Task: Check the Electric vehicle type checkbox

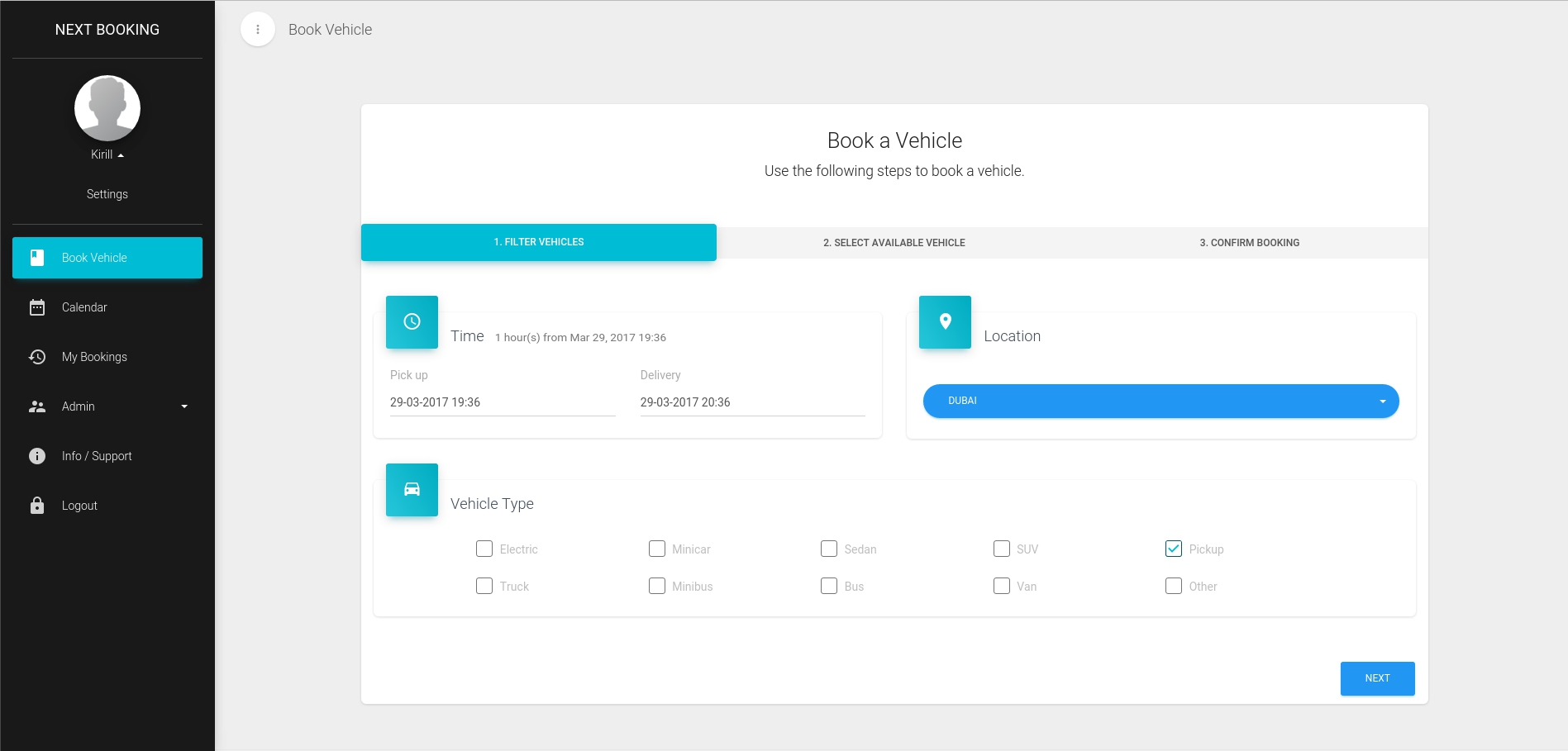Action: click(484, 549)
